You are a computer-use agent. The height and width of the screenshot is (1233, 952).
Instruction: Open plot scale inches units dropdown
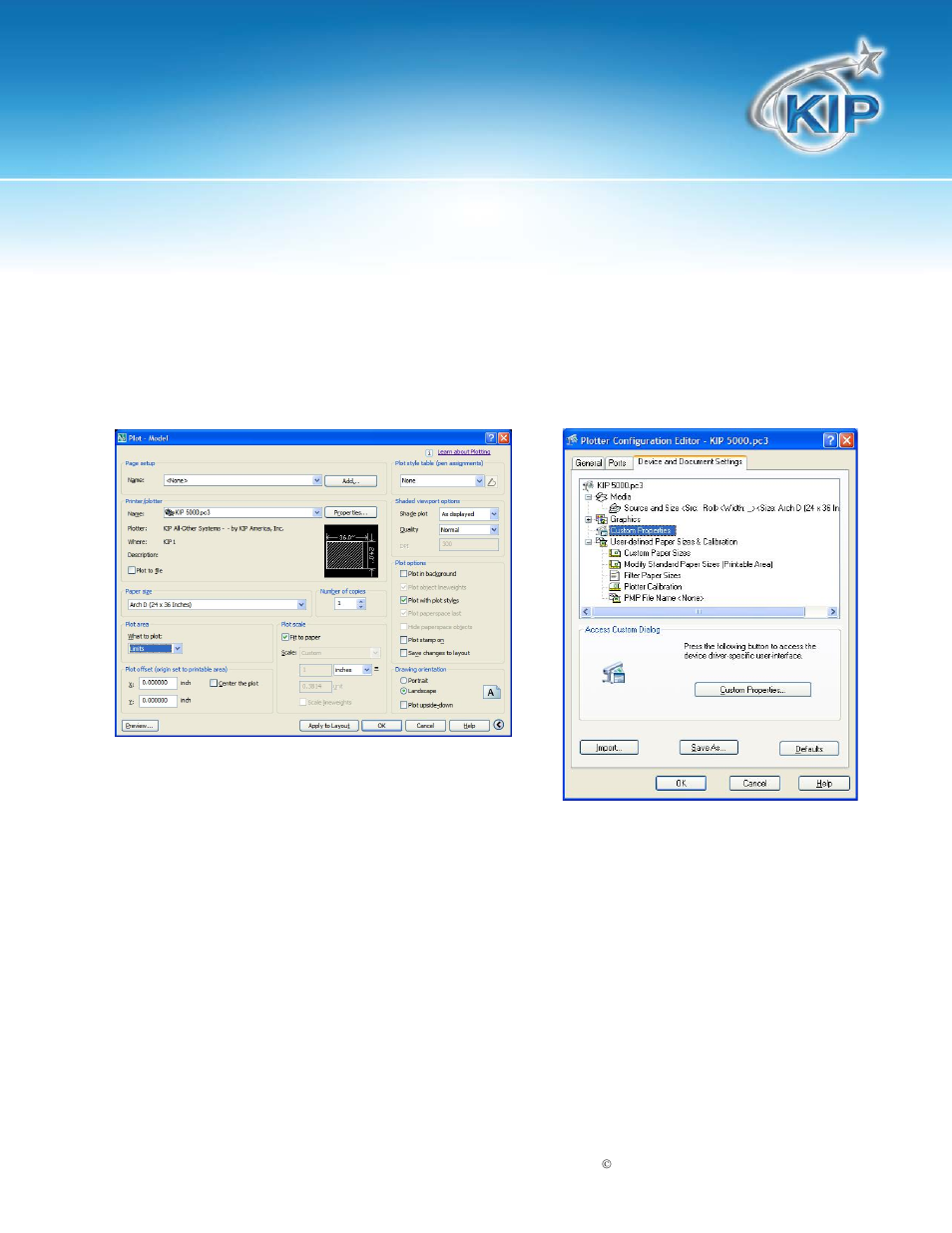point(367,670)
